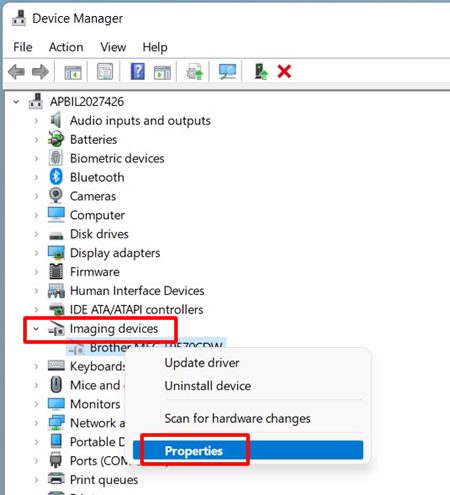Select Uninstall device from context menu
This screenshot has height=495, width=450.
click(x=208, y=386)
